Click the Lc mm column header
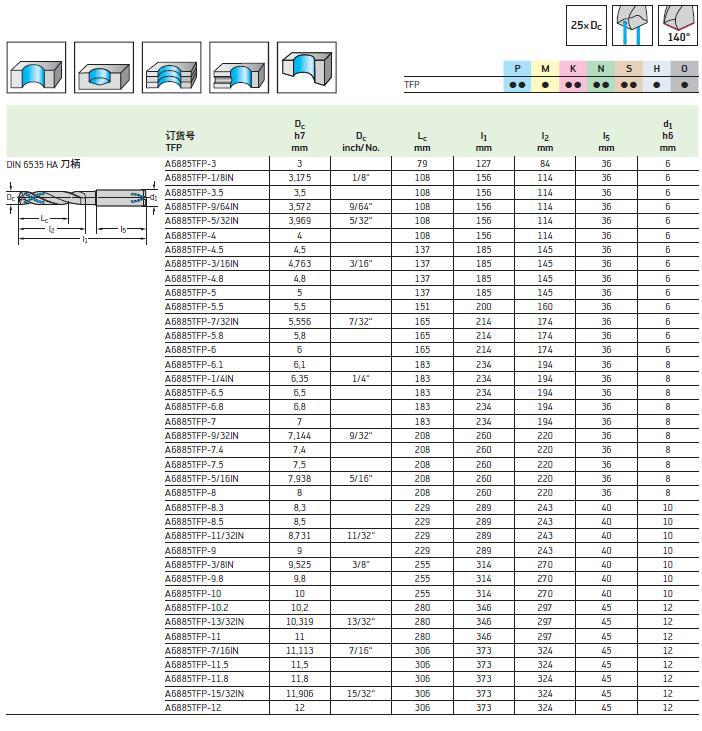This screenshot has width=702, height=731. (422, 141)
